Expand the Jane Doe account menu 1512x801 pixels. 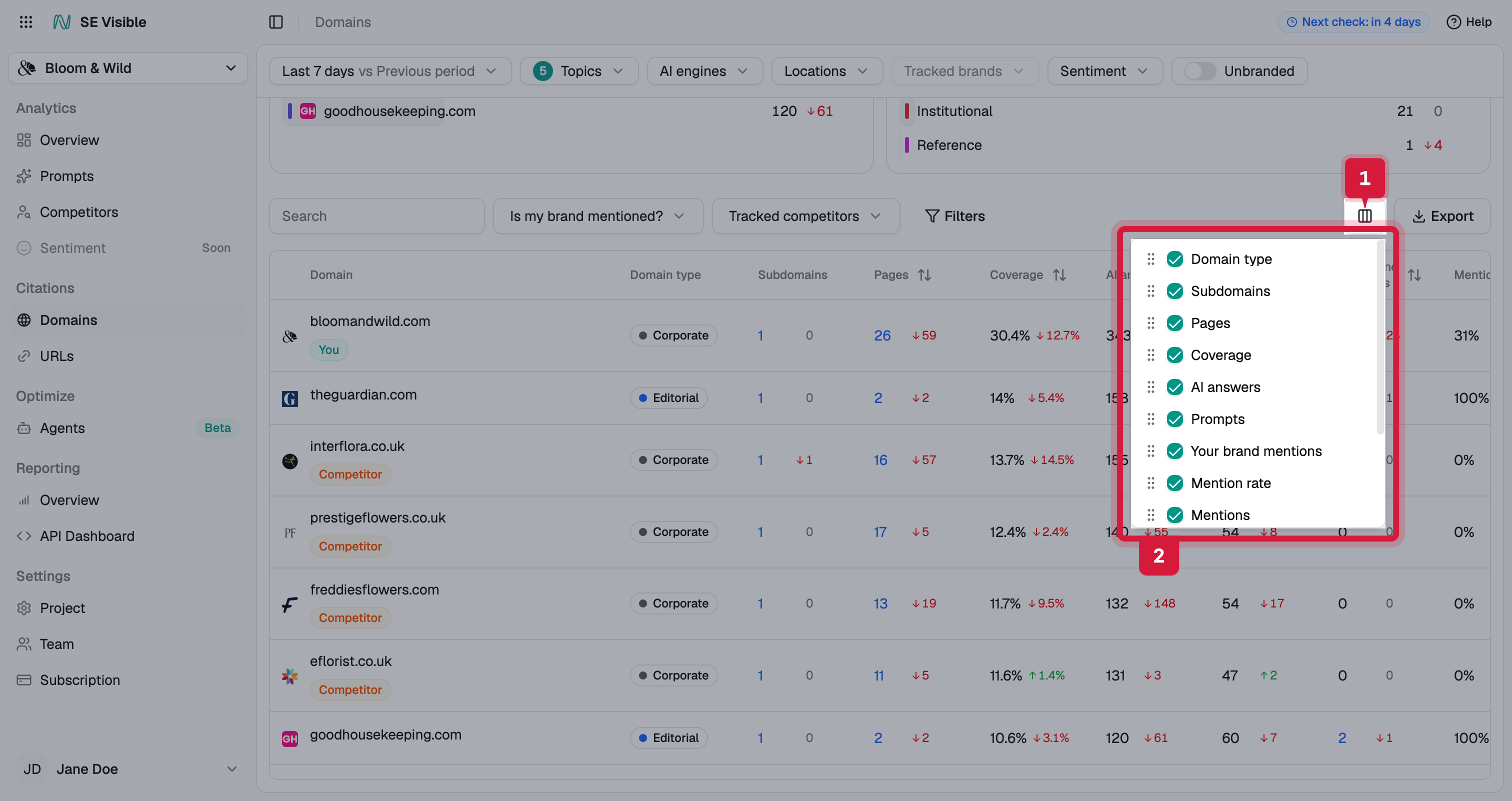[127, 768]
